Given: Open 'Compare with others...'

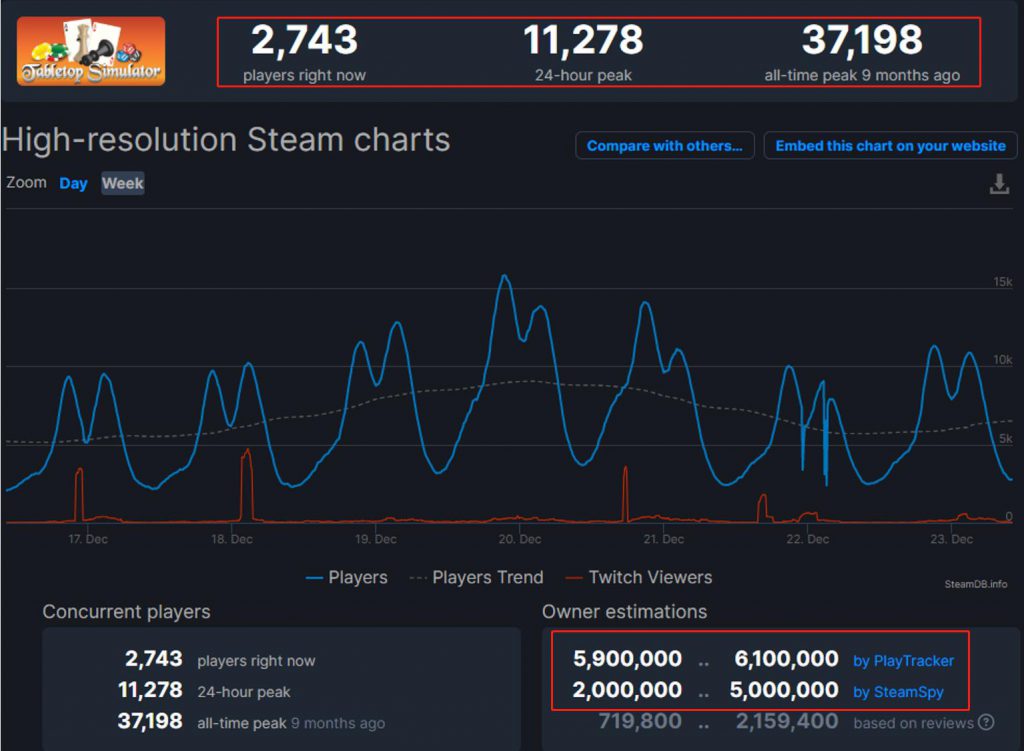Looking at the screenshot, I should tap(665, 146).
